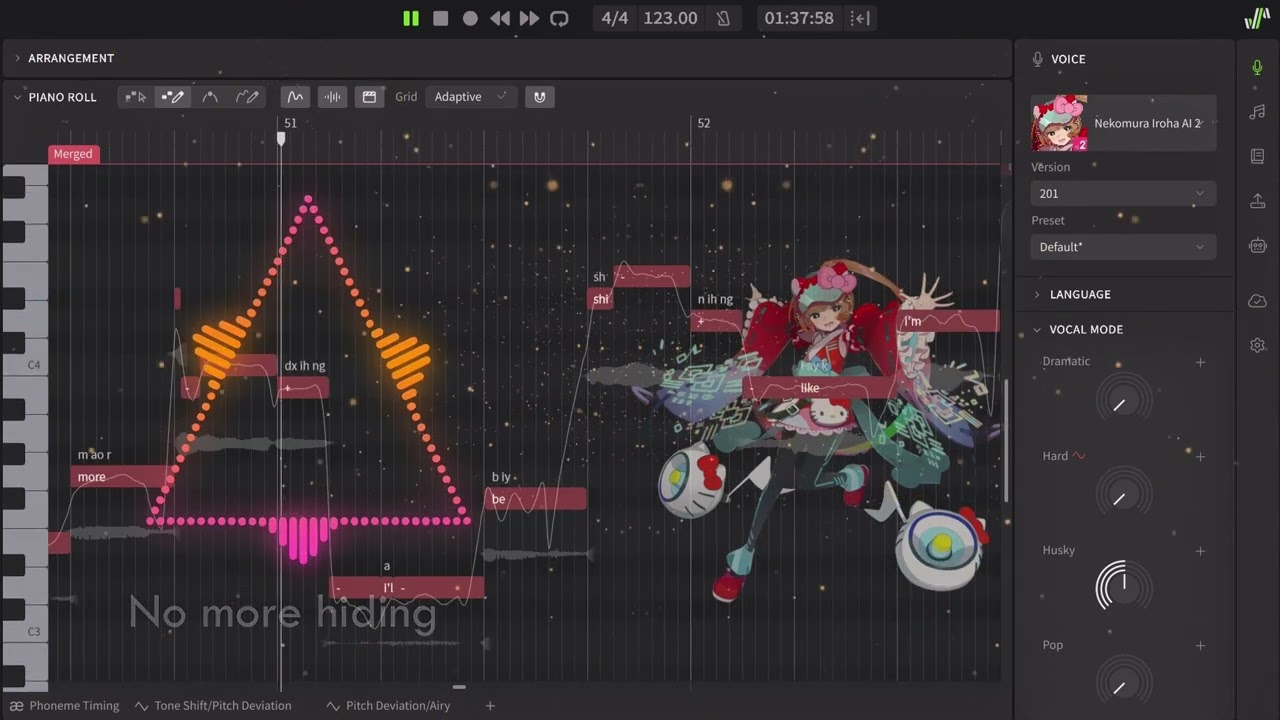
Task: Fast forward with the double right arrow
Action: pos(529,18)
